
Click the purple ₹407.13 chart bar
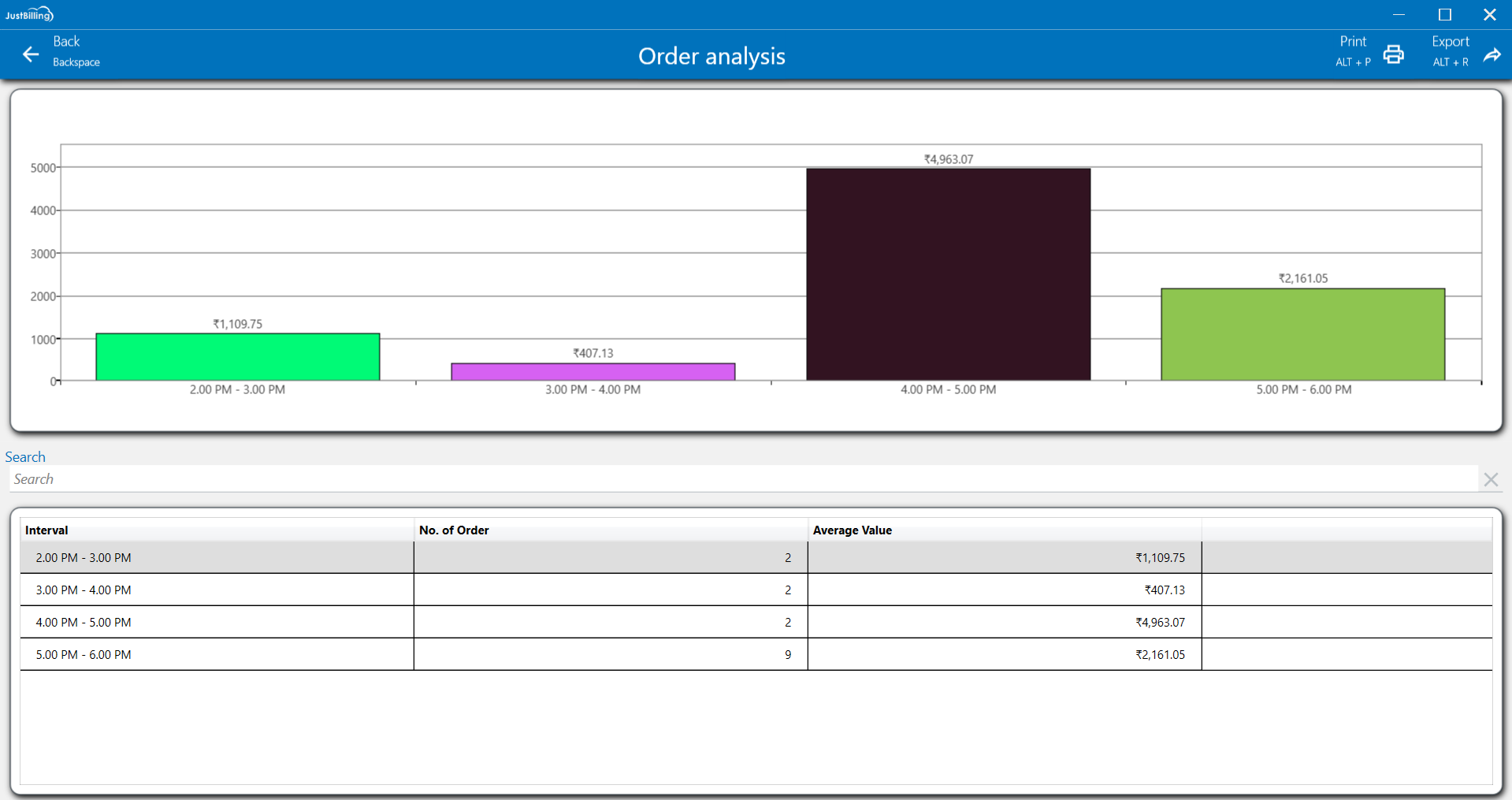click(593, 372)
